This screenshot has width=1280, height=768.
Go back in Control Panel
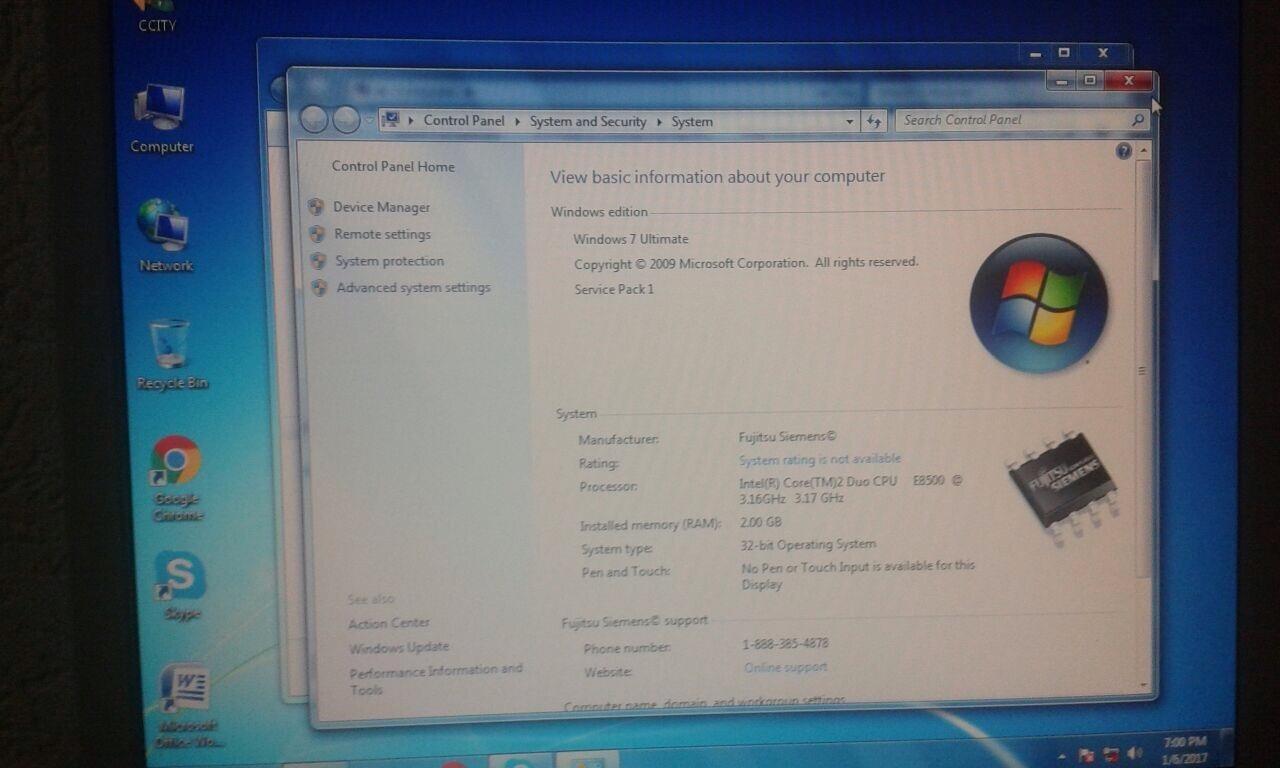click(x=314, y=120)
